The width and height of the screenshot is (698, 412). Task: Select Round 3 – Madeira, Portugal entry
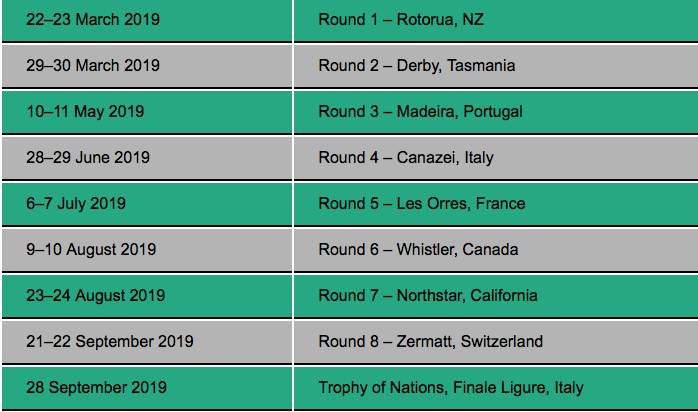pos(420,112)
